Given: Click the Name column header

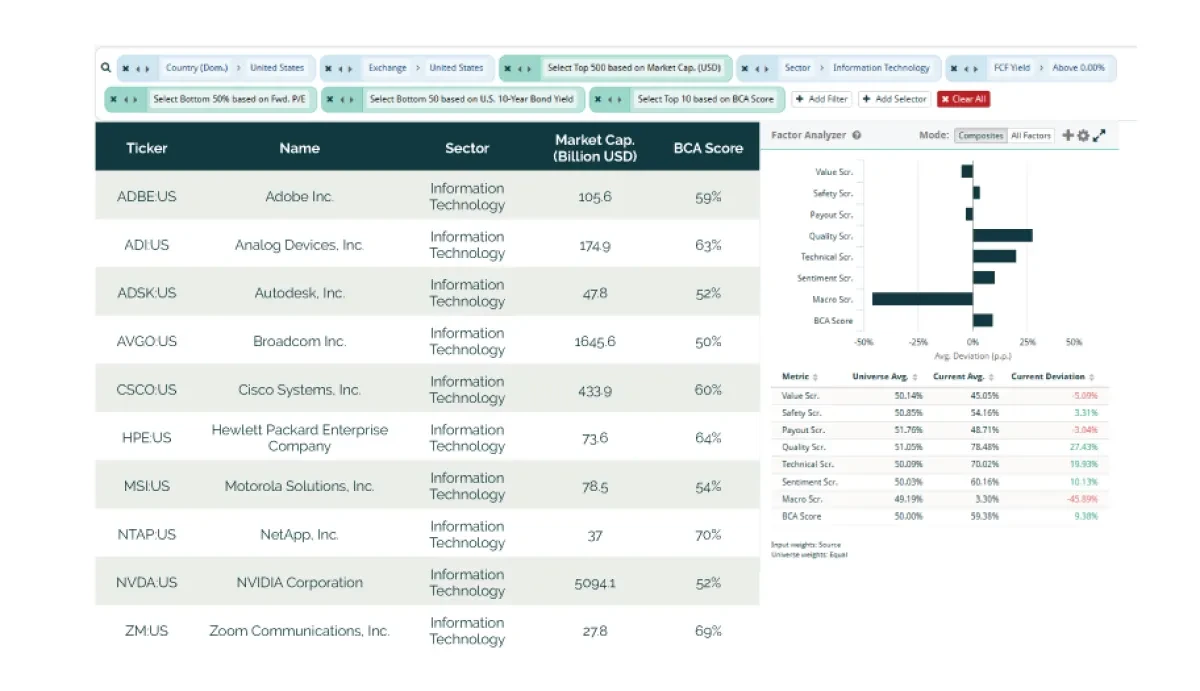Looking at the screenshot, I should tap(299, 148).
